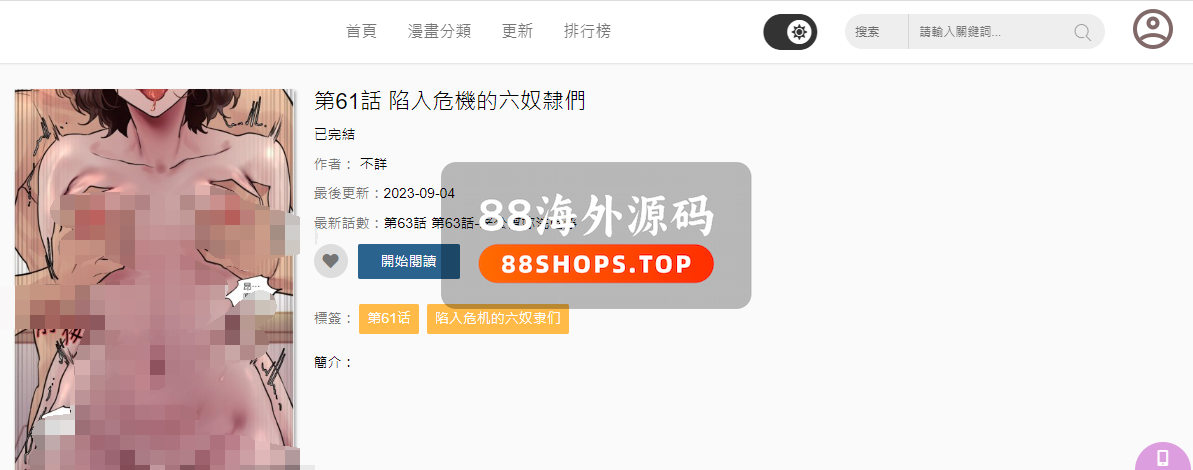Click the sun icon inside theme switch
Image resolution: width=1193 pixels, height=470 pixels.
coord(800,32)
